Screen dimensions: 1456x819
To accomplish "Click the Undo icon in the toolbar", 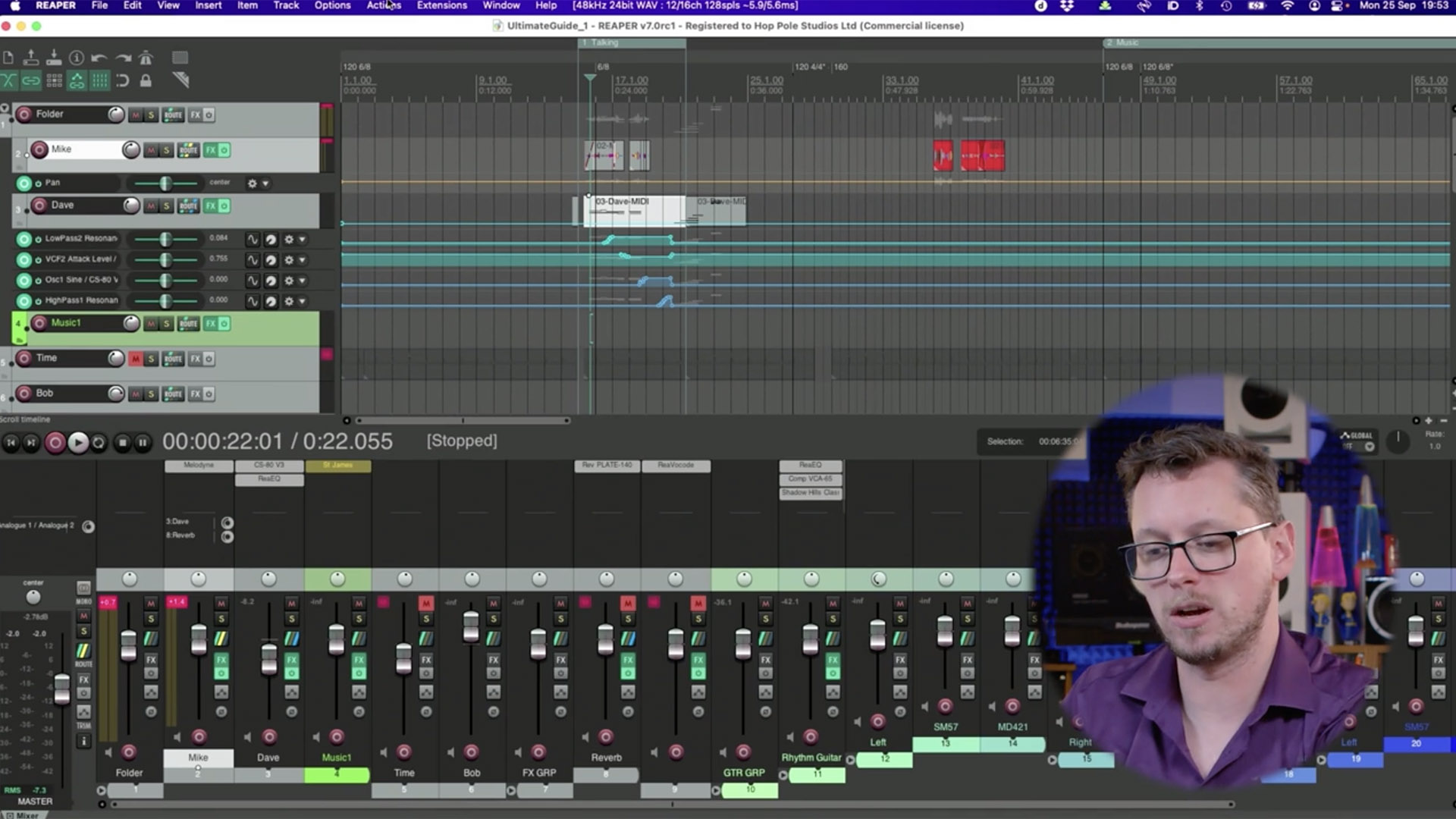I will [98, 58].
